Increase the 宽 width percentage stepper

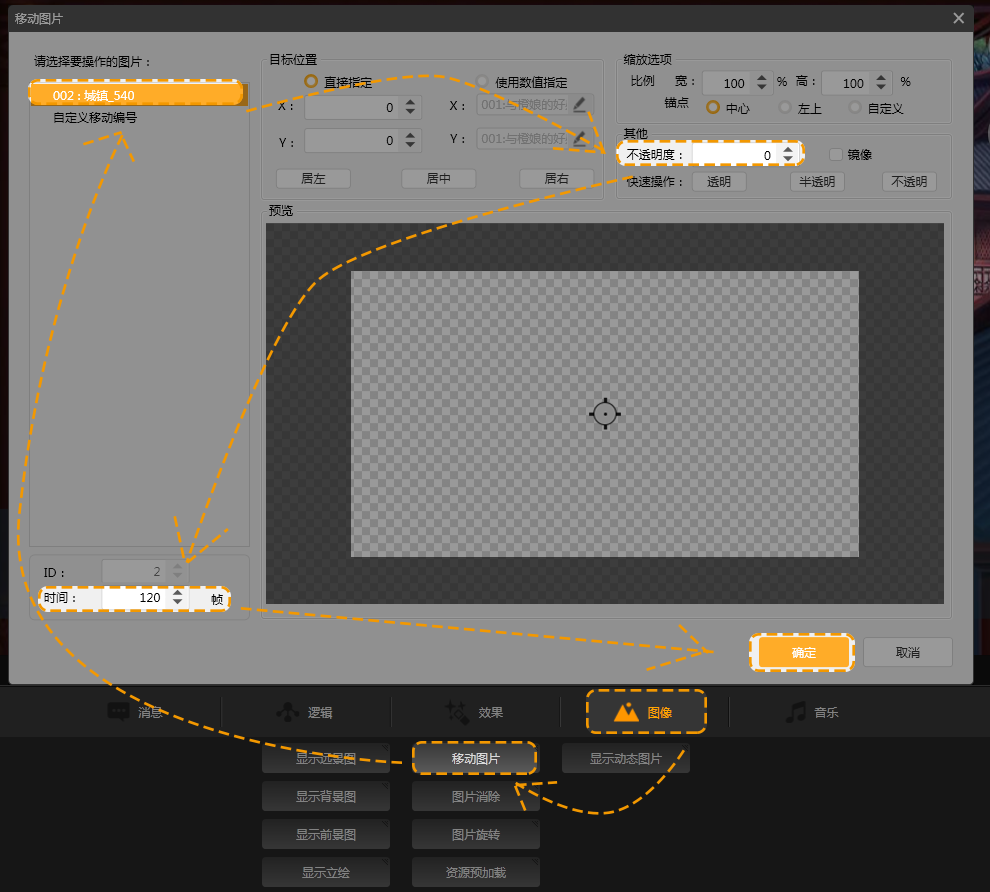[762, 78]
